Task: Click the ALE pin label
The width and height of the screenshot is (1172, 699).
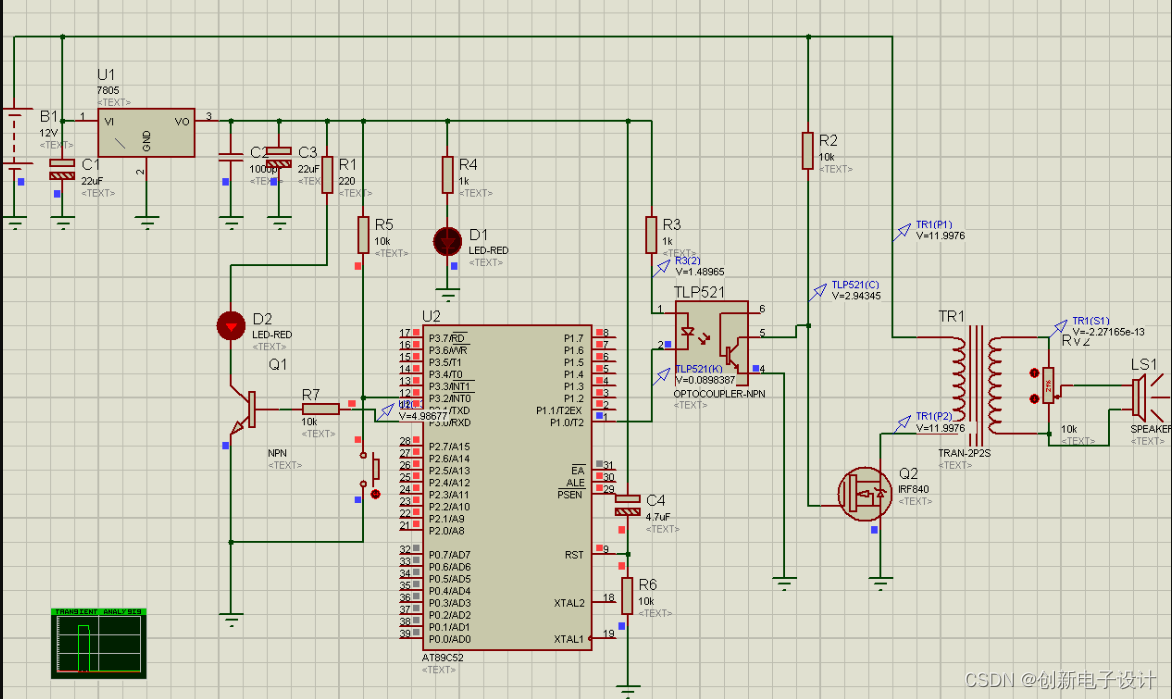Action: pos(576,483)
